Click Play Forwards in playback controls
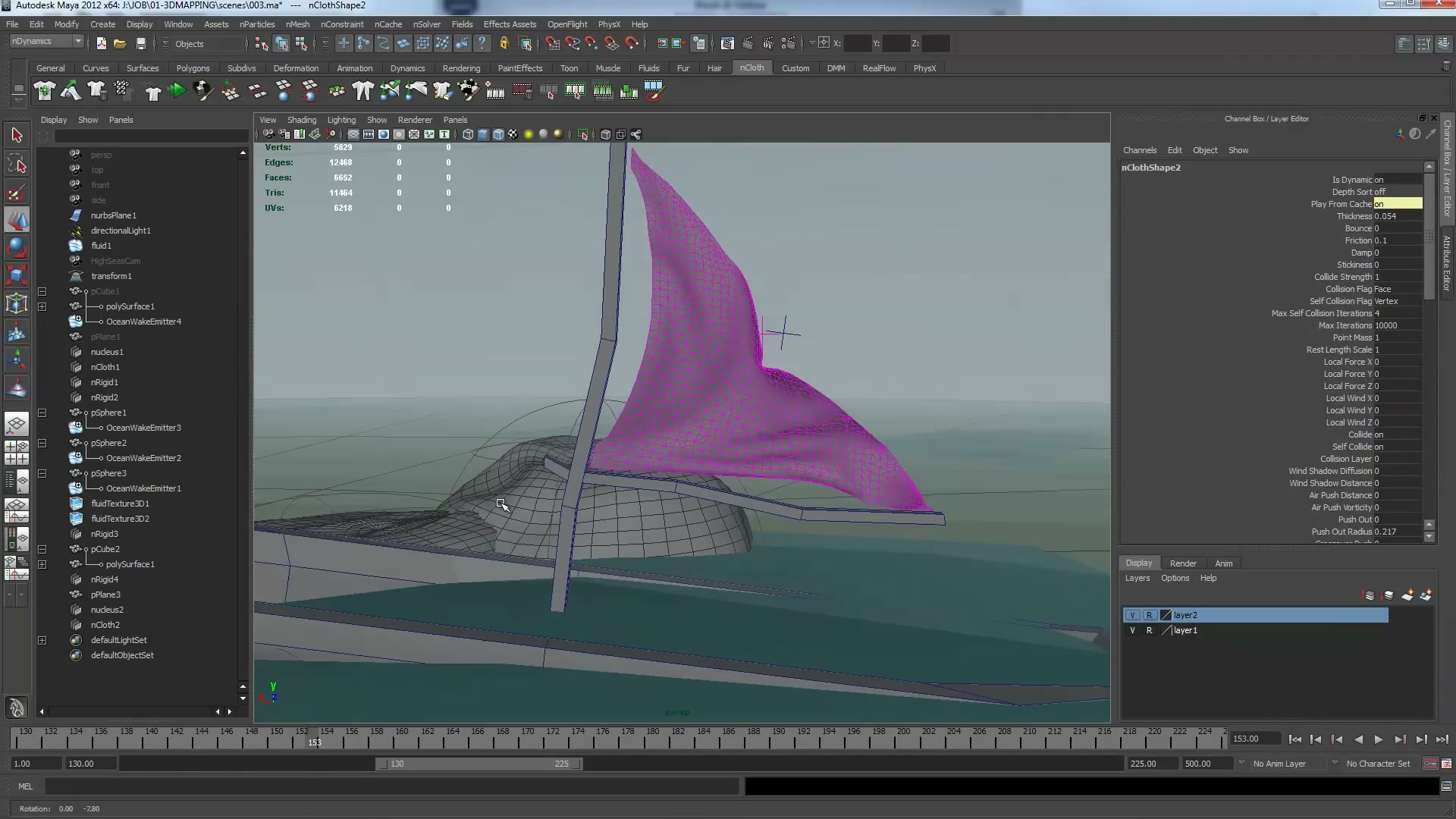Viewport: 1456px width, 819px height. [1379, 739]
